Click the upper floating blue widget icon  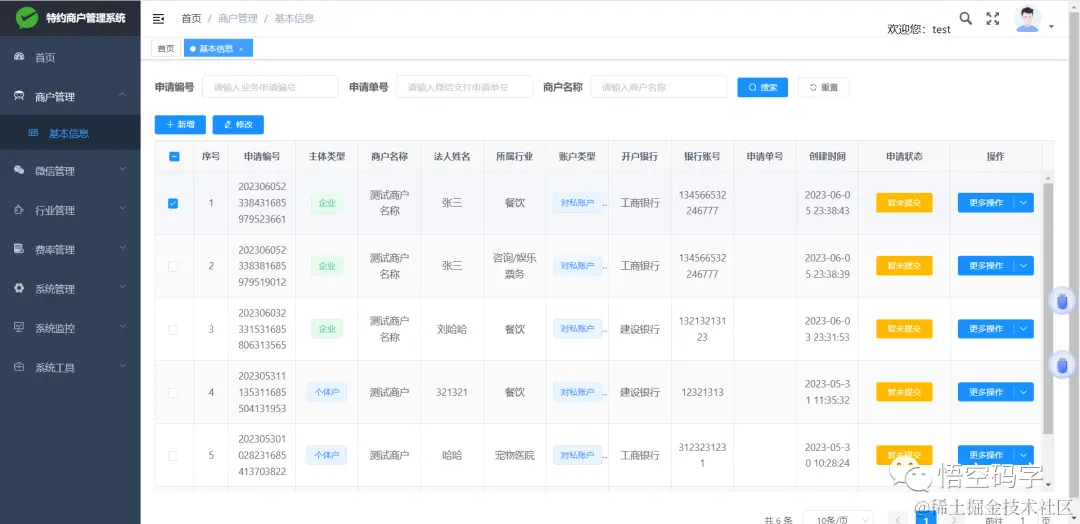tap(1063, 302)
